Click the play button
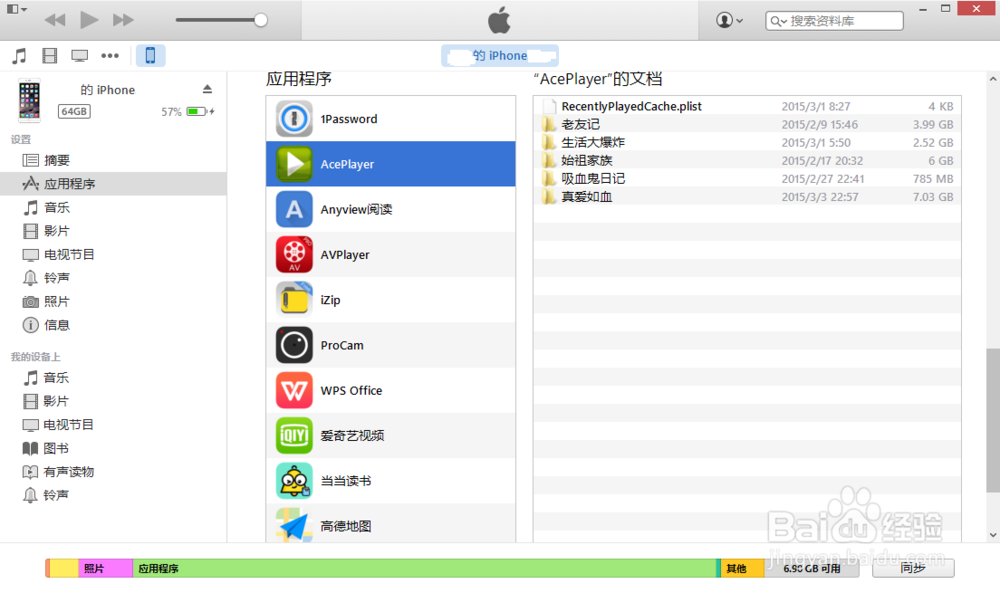 tap(89, 20)
